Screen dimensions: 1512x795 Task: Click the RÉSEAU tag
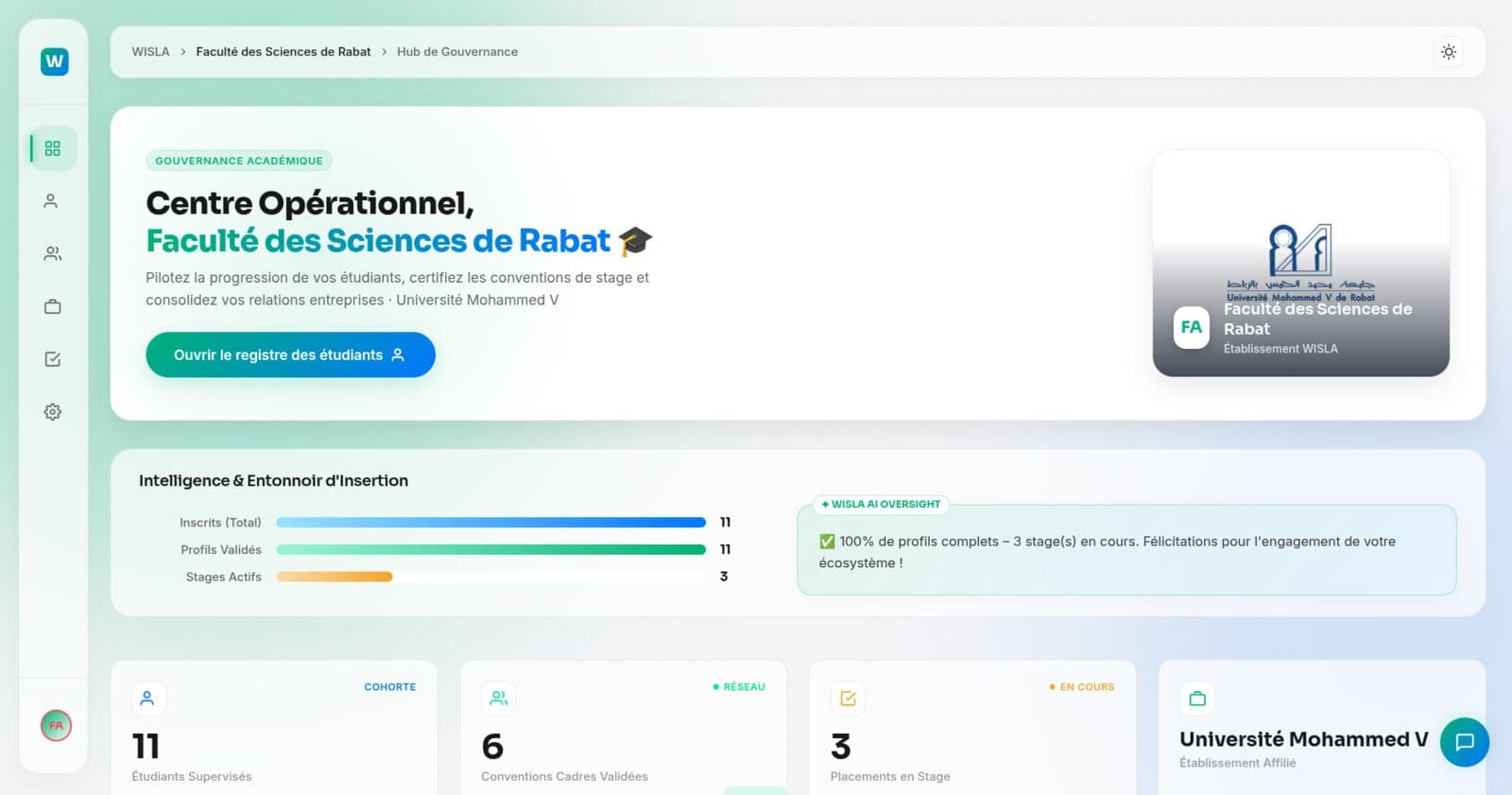pyautogui.click(x=739, y=687)
